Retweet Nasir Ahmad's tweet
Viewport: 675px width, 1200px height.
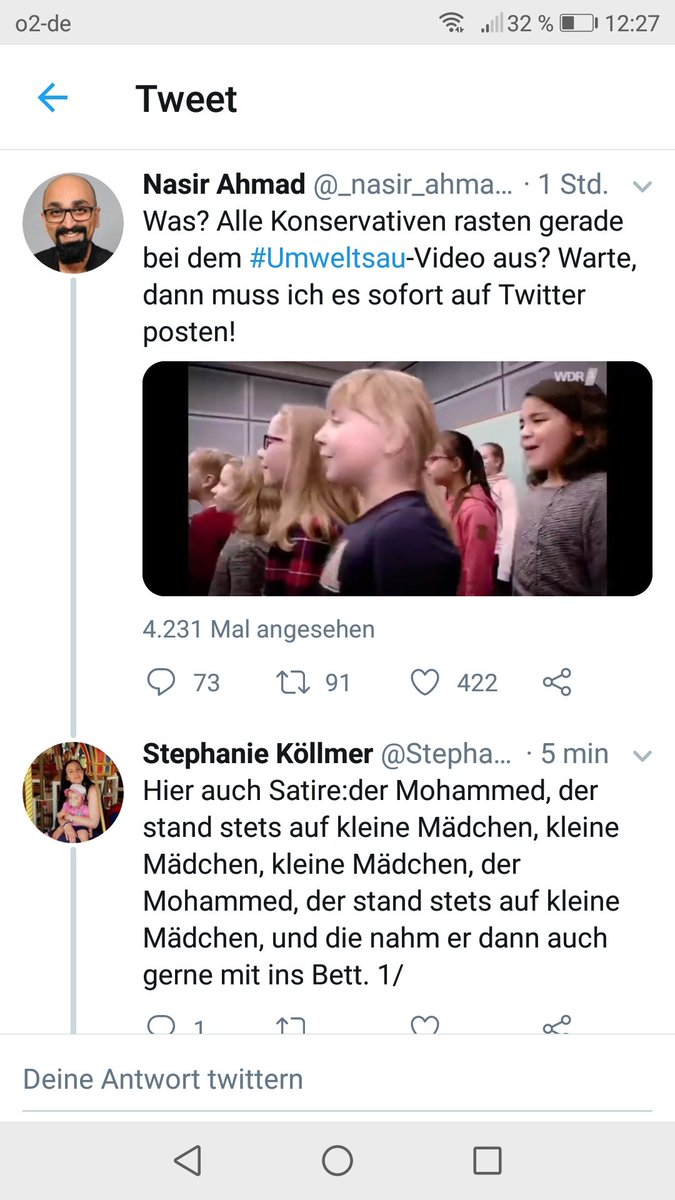(x=290, y=682)
